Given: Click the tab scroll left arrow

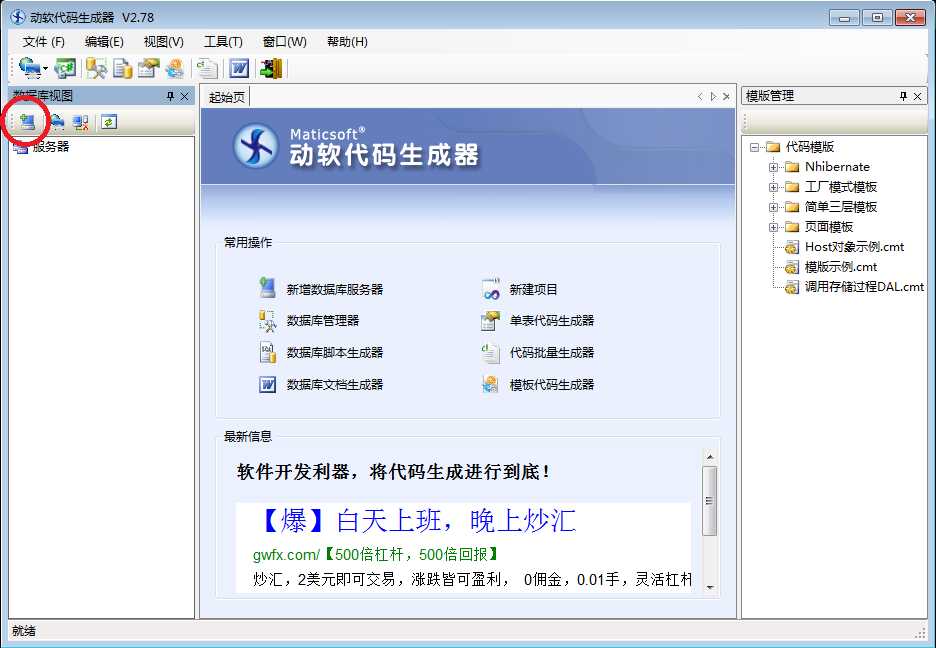Looking at the screenshot, I should 700,97.
